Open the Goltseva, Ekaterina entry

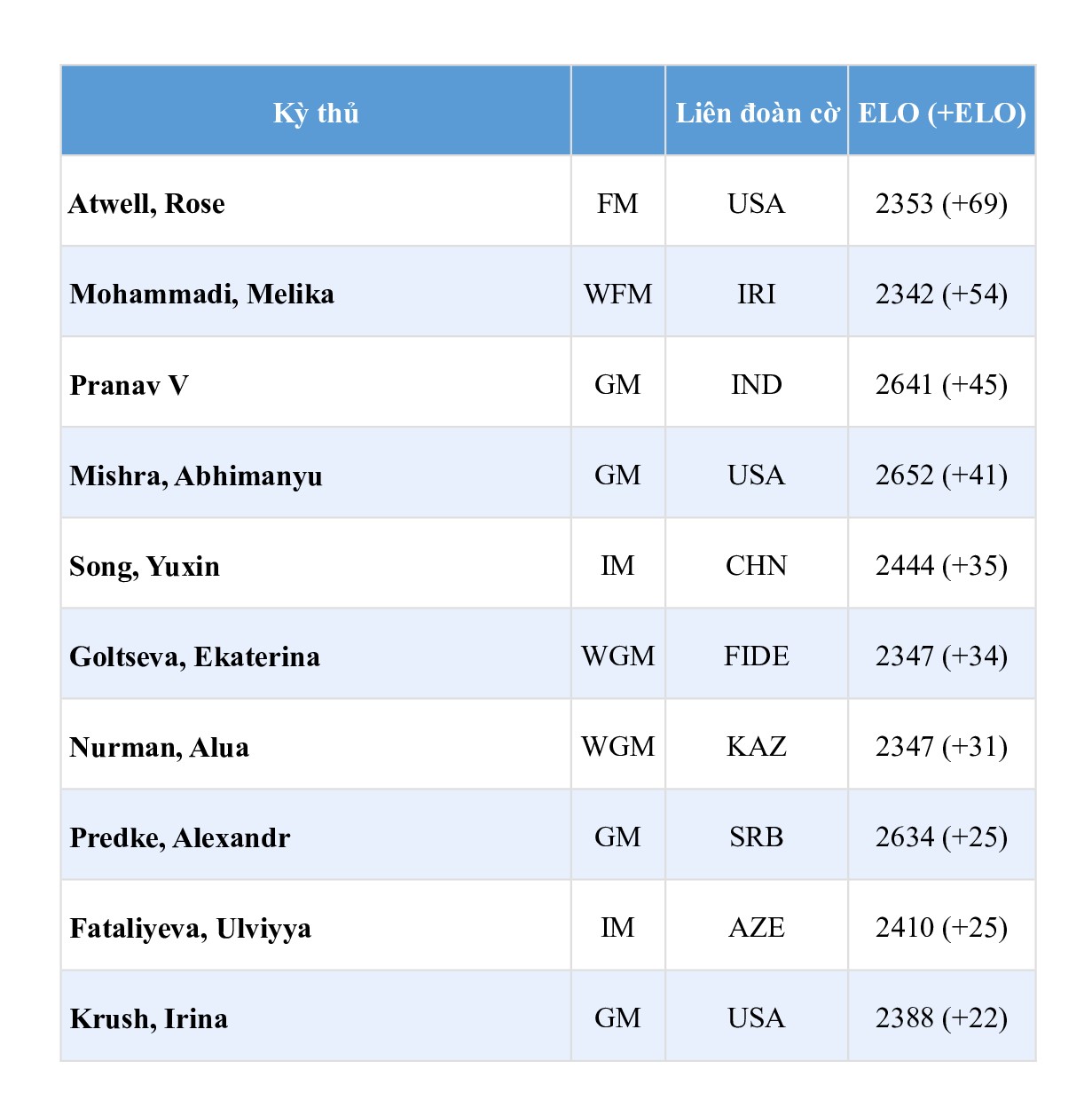[195, 657]
